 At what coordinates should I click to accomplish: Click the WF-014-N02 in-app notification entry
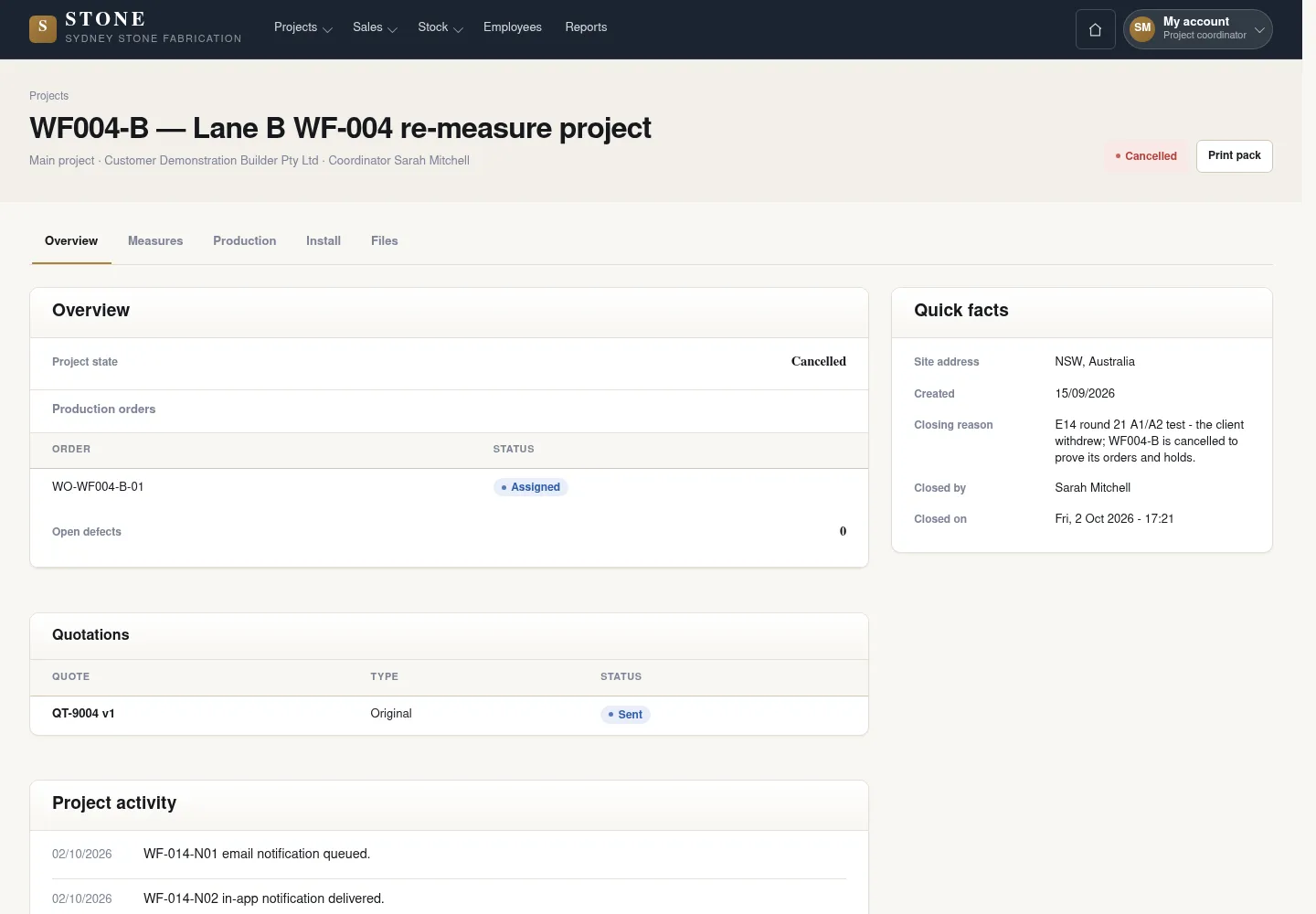[264, 898]
